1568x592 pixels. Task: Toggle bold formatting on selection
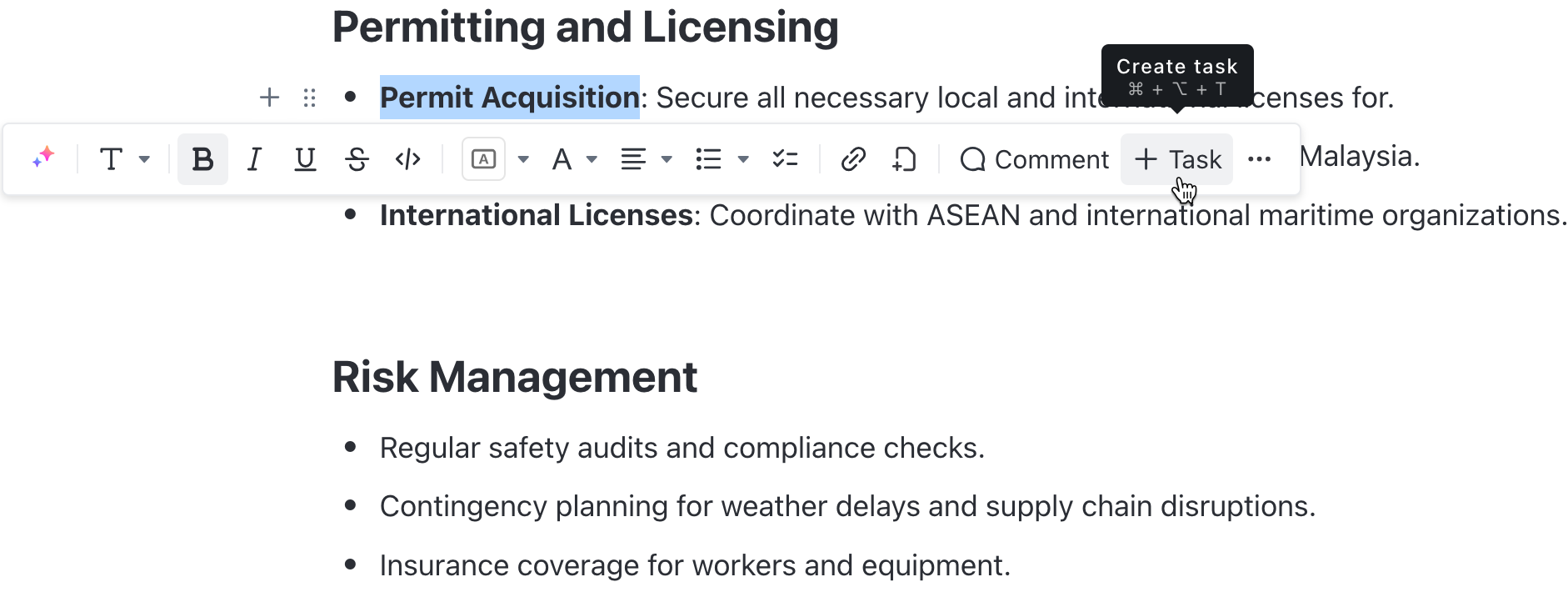tap(202, 158)
